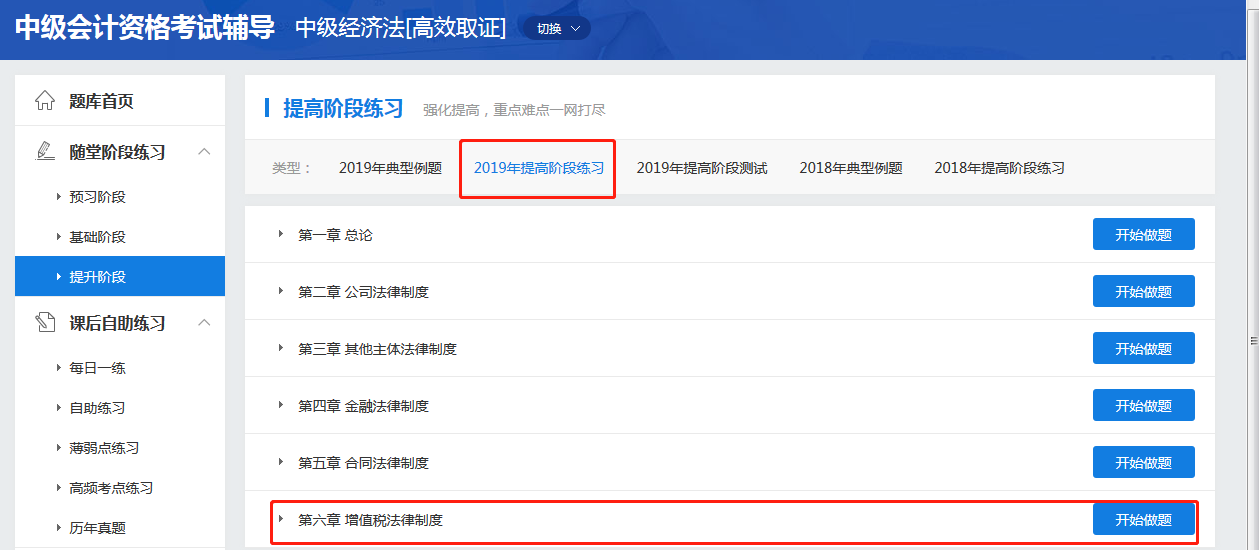Select 基础阶段 in the sidebar
The image size is (1259, 550).
point(97,237)
